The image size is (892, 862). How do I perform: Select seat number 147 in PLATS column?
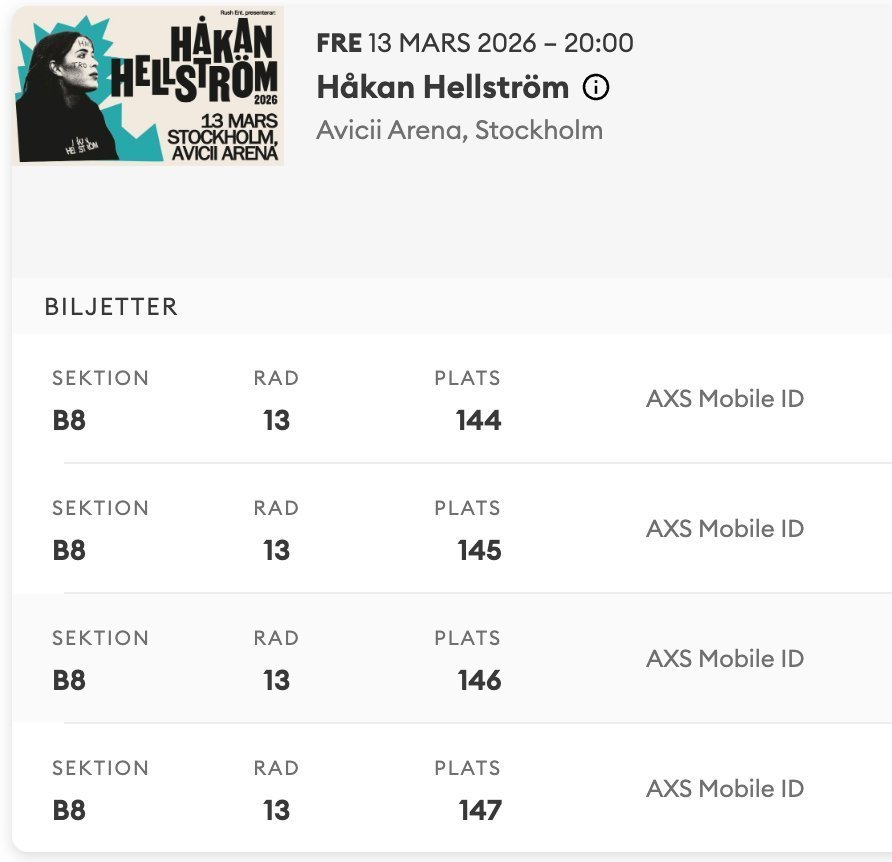[479, 811]
